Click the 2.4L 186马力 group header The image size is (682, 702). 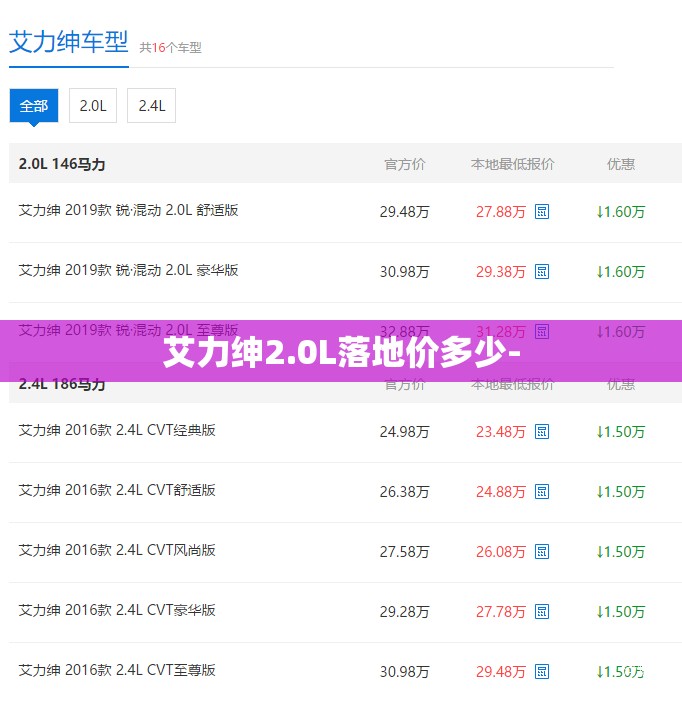[62, 385]
